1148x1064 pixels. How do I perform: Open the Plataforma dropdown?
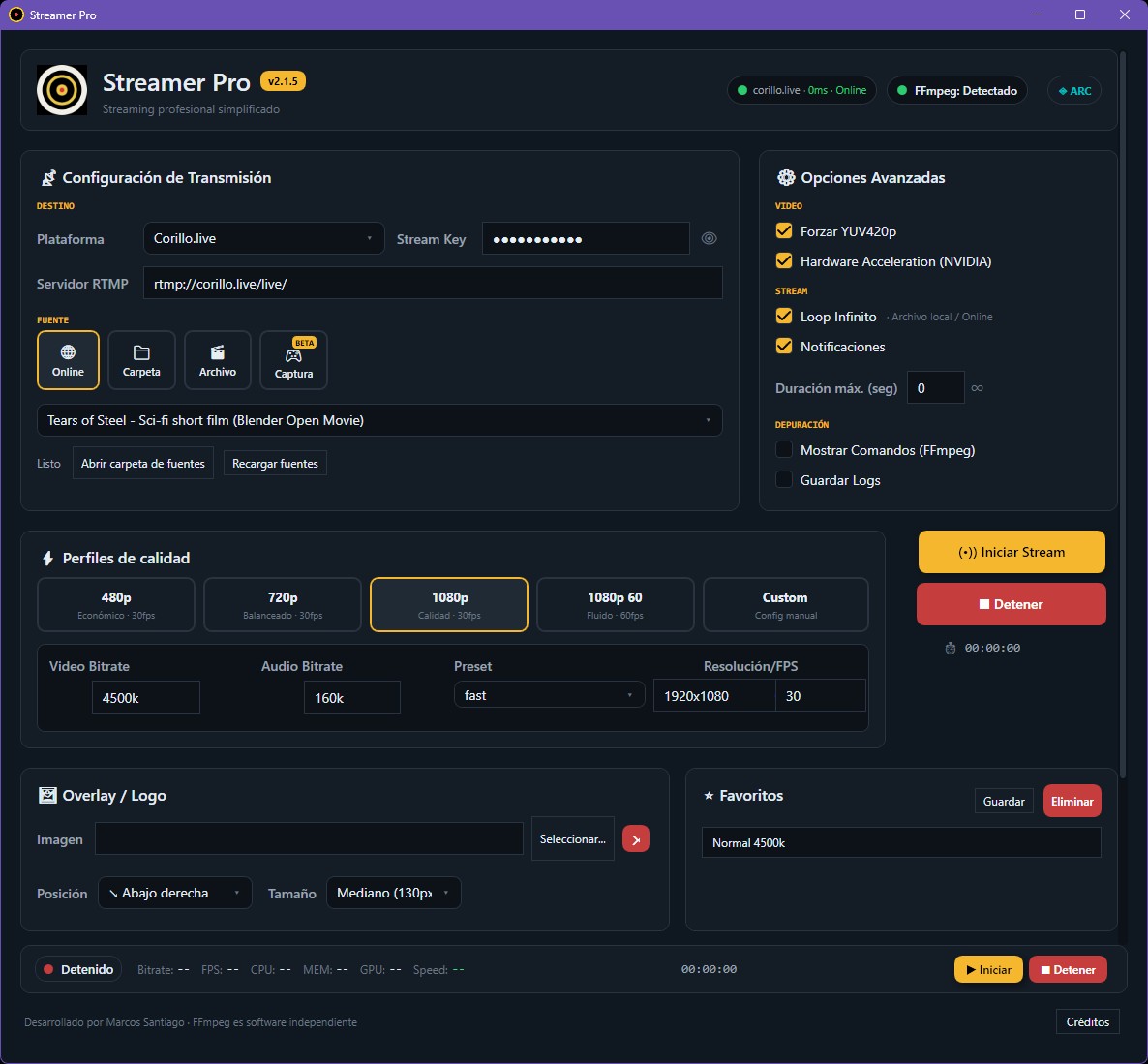(263, 238)
